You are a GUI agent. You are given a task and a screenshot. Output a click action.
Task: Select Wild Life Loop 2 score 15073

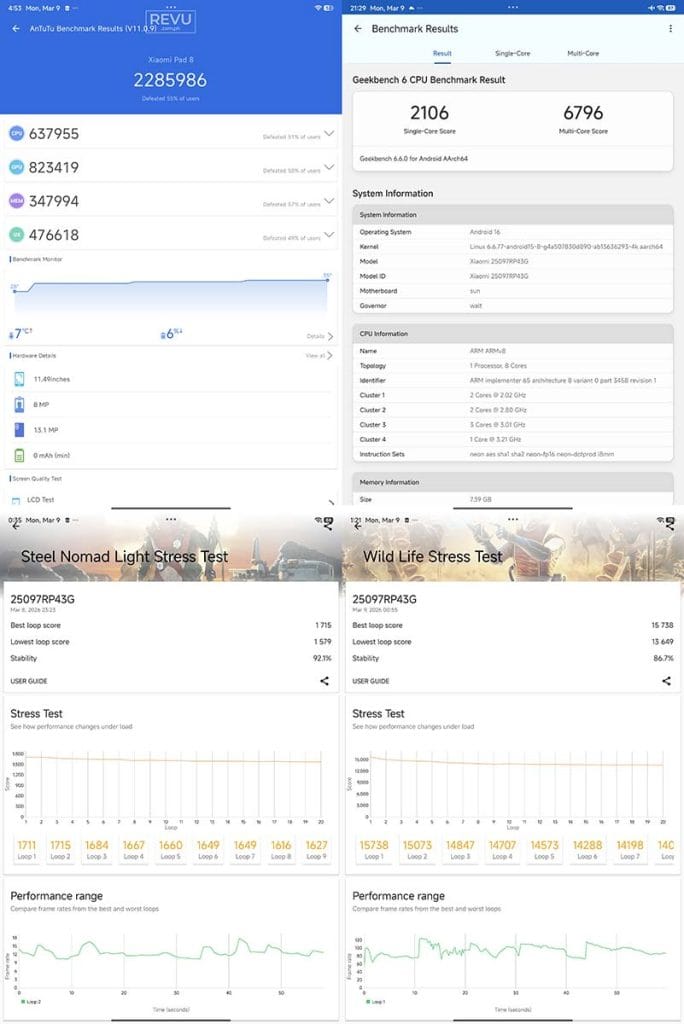pyautogui.click(x=417, y=849)
